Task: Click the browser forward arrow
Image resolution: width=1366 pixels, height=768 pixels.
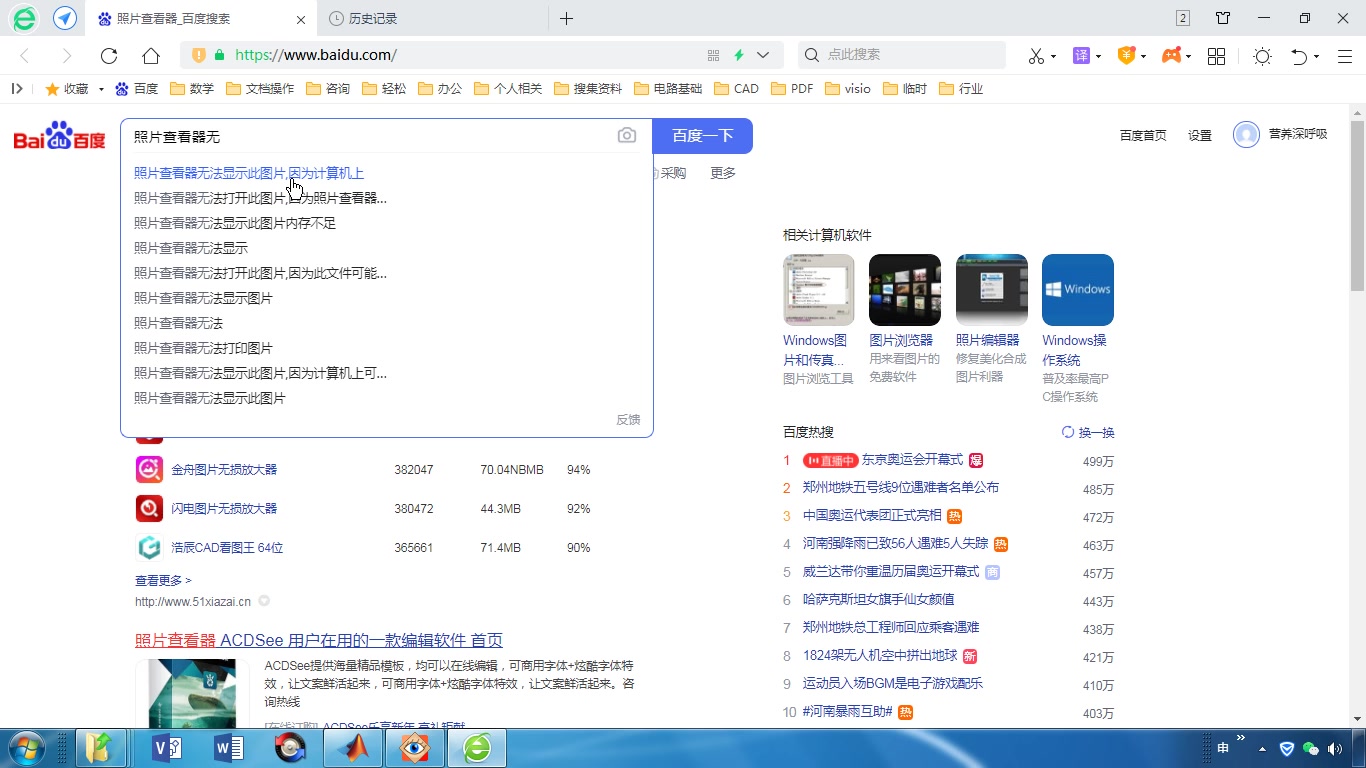Action: click(67, 56)
